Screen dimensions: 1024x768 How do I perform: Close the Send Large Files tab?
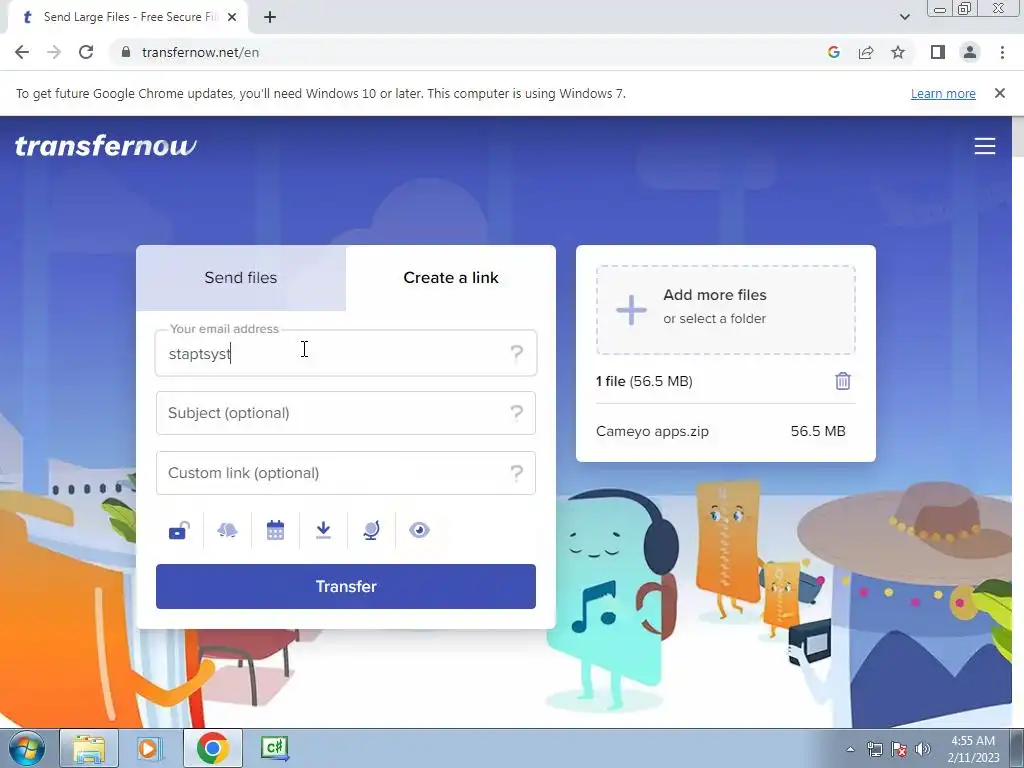coord(232,17)
